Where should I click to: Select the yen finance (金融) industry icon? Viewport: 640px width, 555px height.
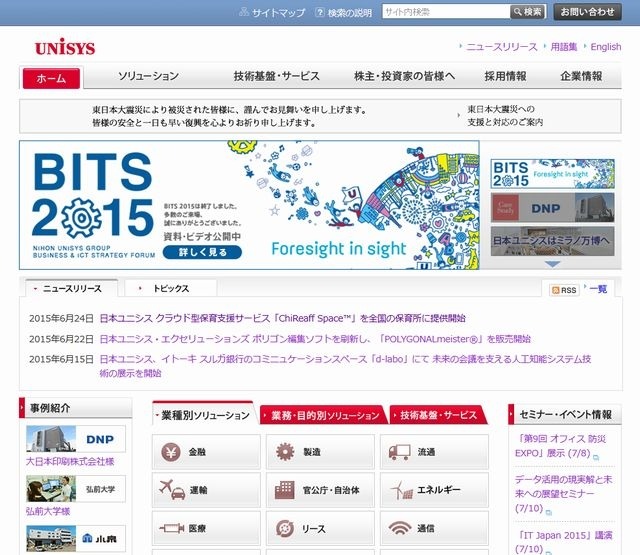pos(171,452)
